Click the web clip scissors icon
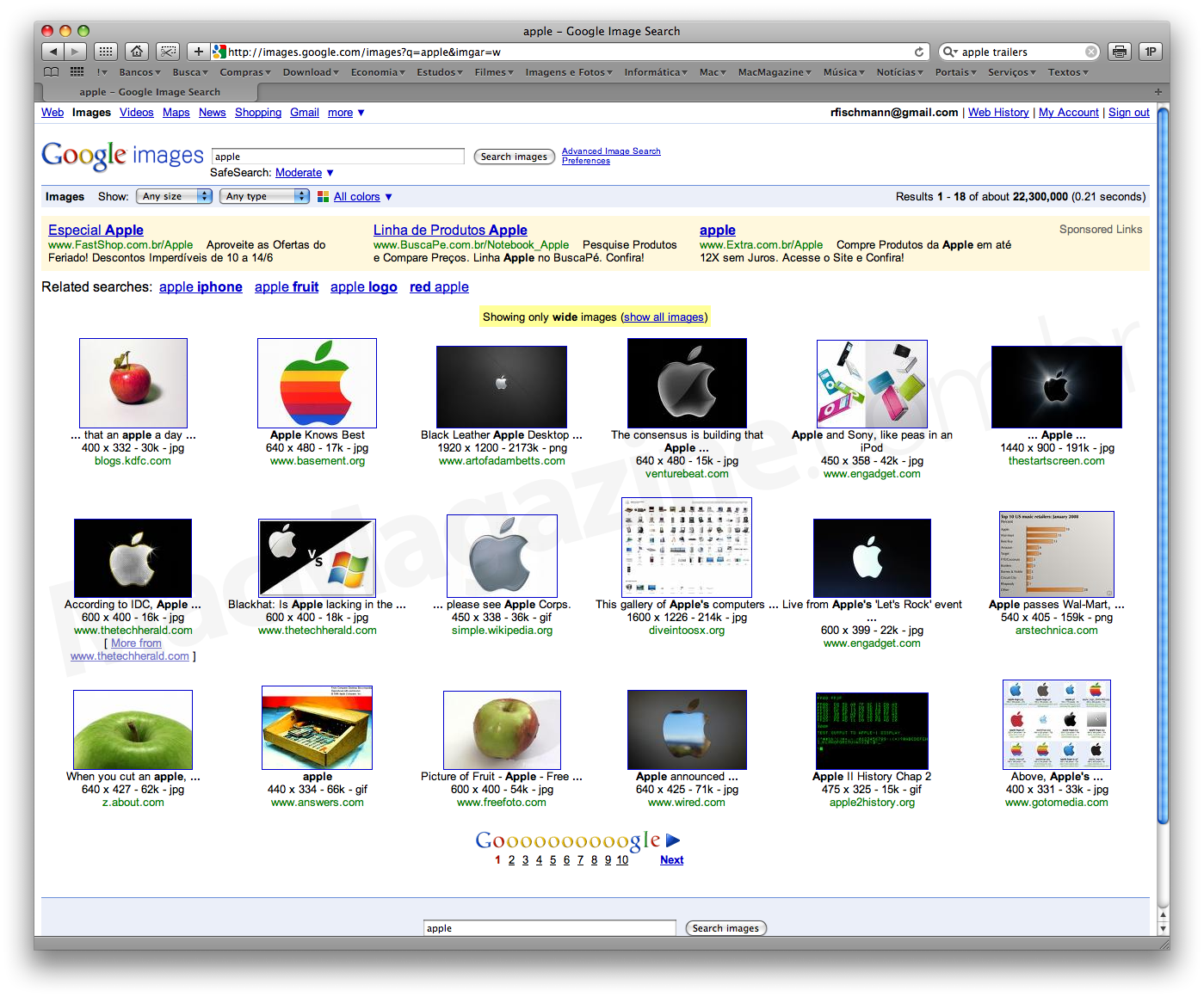The image size is (1204, 997). pyautogui.click(x=167, y=52)
